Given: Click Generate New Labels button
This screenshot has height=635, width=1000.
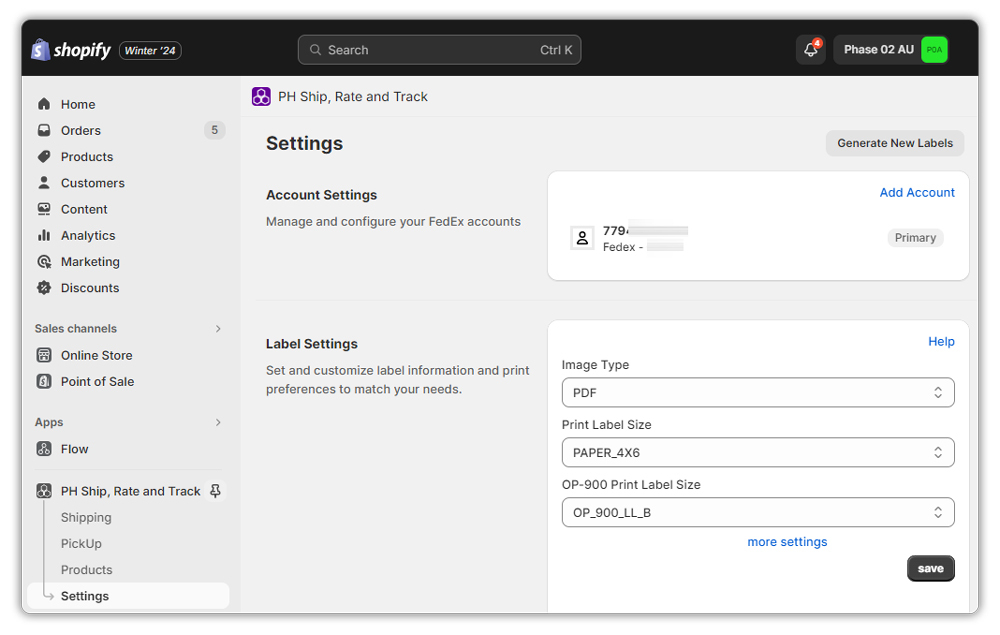Looking at the screenshot, I should [895, 143].
